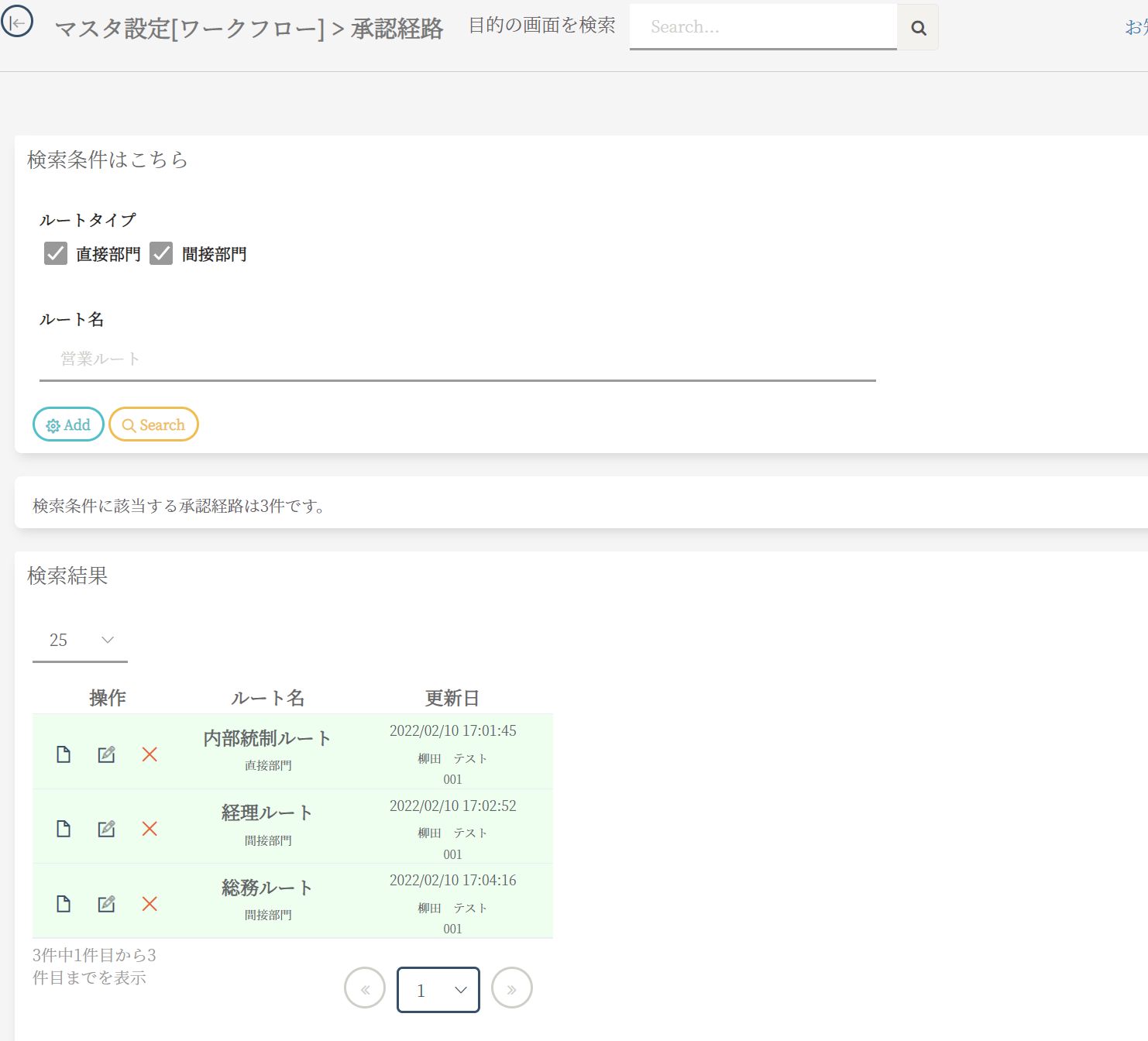
Task: Open the page number 1 dropdown
Action: click(x=438, y=990)
